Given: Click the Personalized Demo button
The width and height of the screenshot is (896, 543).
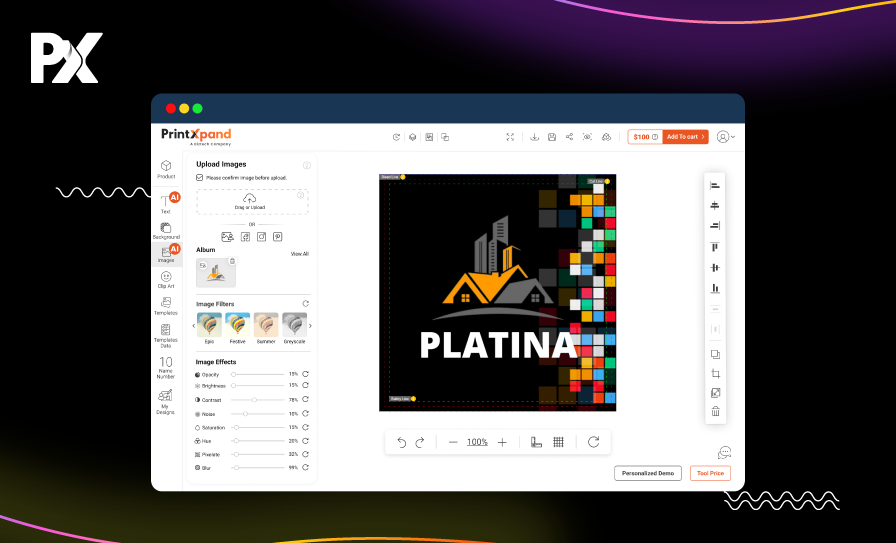Looking at the screenshot, I should coord(648,473).
